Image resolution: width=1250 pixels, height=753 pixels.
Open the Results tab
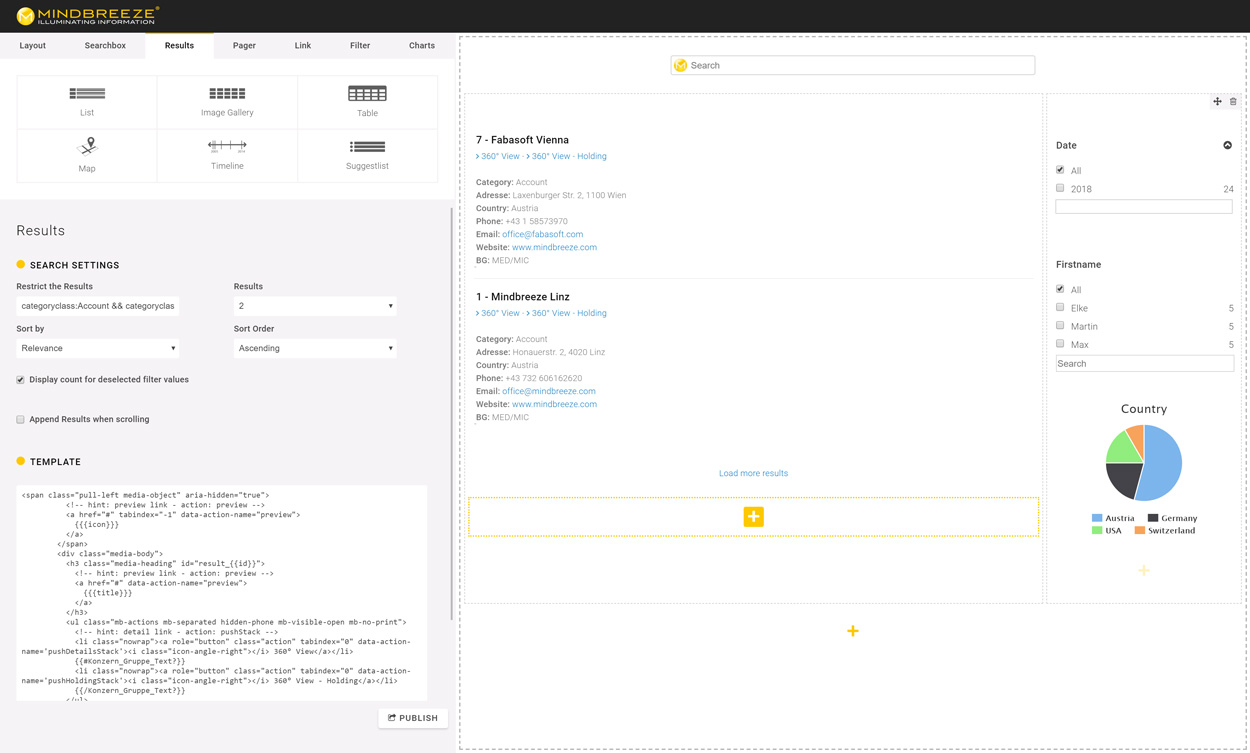179,46
